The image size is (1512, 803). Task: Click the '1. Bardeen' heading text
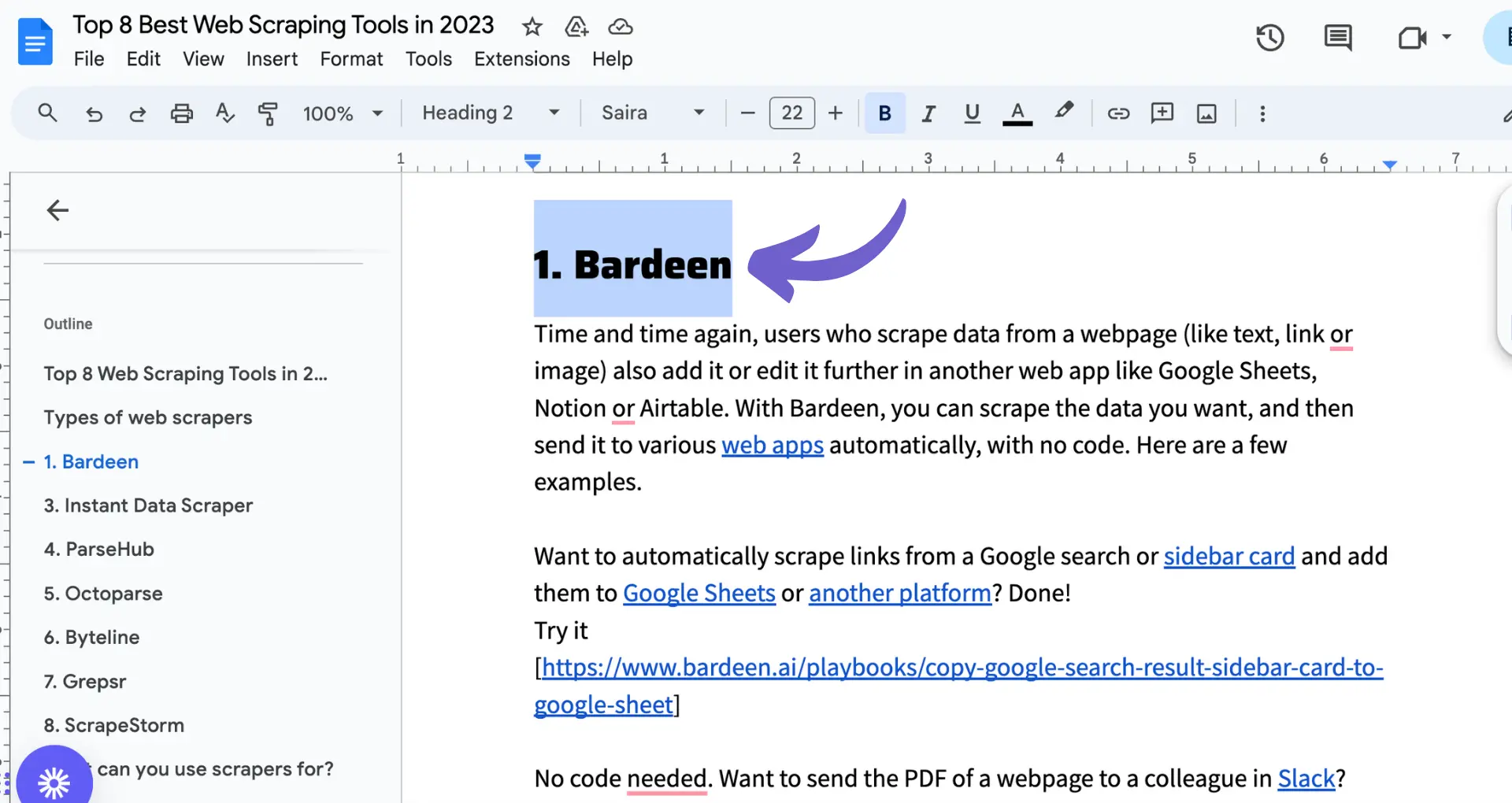click(x=632, y=265)
